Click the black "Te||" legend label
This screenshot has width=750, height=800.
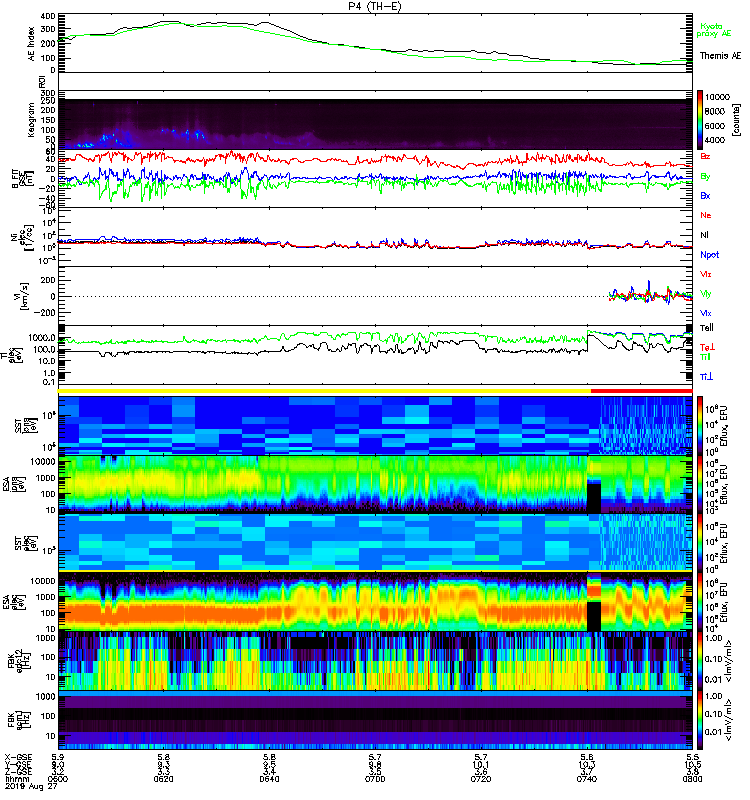pyautogui.click(x=707, y=328)
